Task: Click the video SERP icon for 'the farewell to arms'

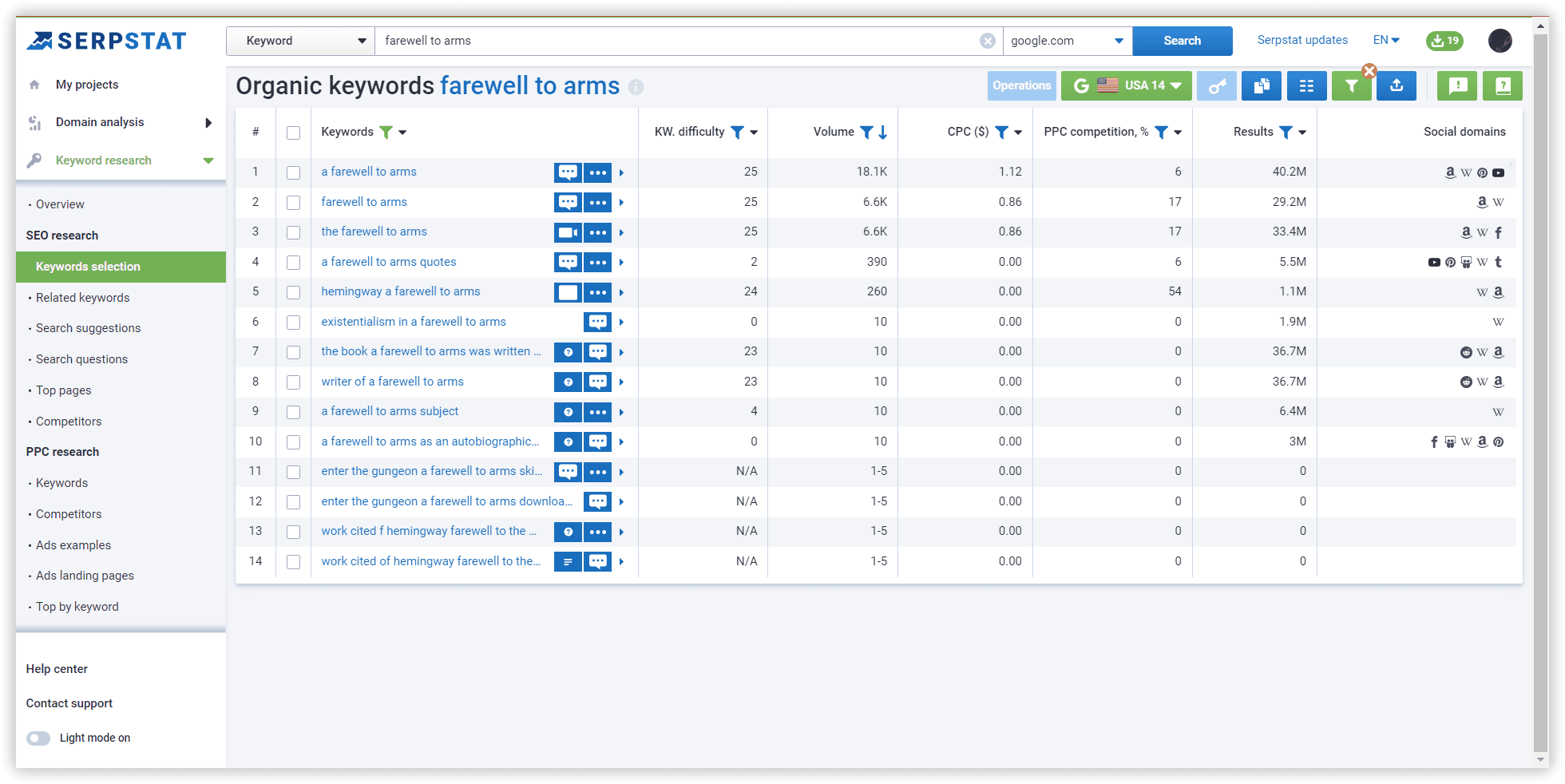Action: 568,232
